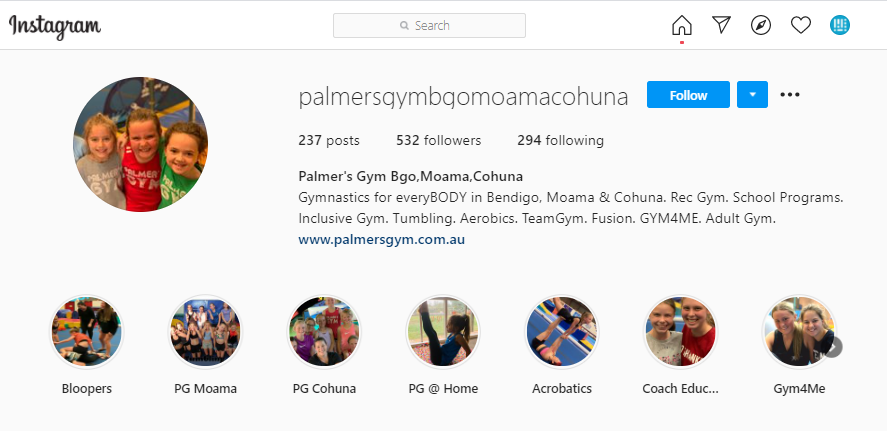Image resolution: width=887 pixels, height=431 pixels.
Task: Open the PG Moama highlight
Action: 205,331
